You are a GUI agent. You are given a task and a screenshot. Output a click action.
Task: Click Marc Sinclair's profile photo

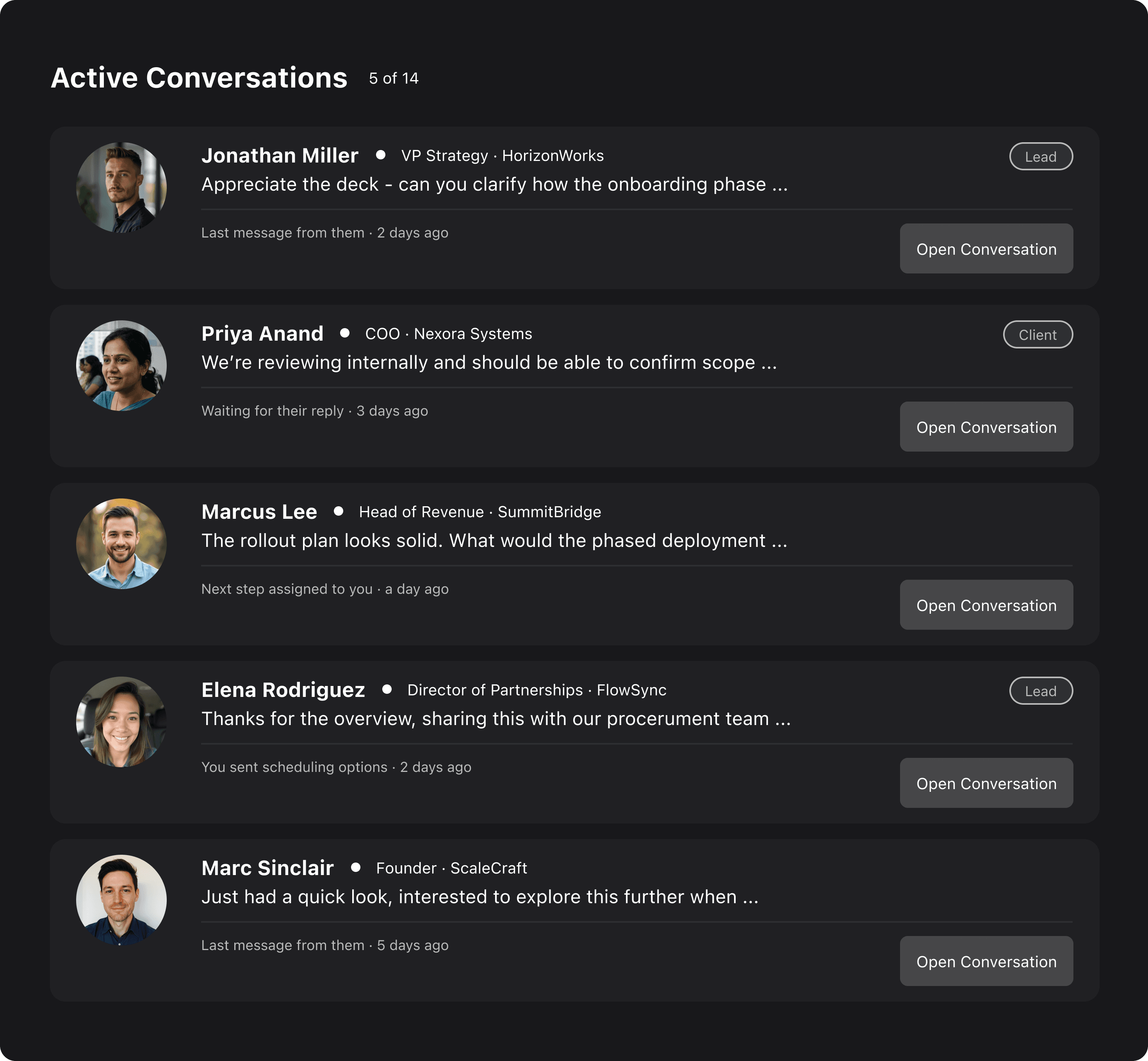(121, 900)
